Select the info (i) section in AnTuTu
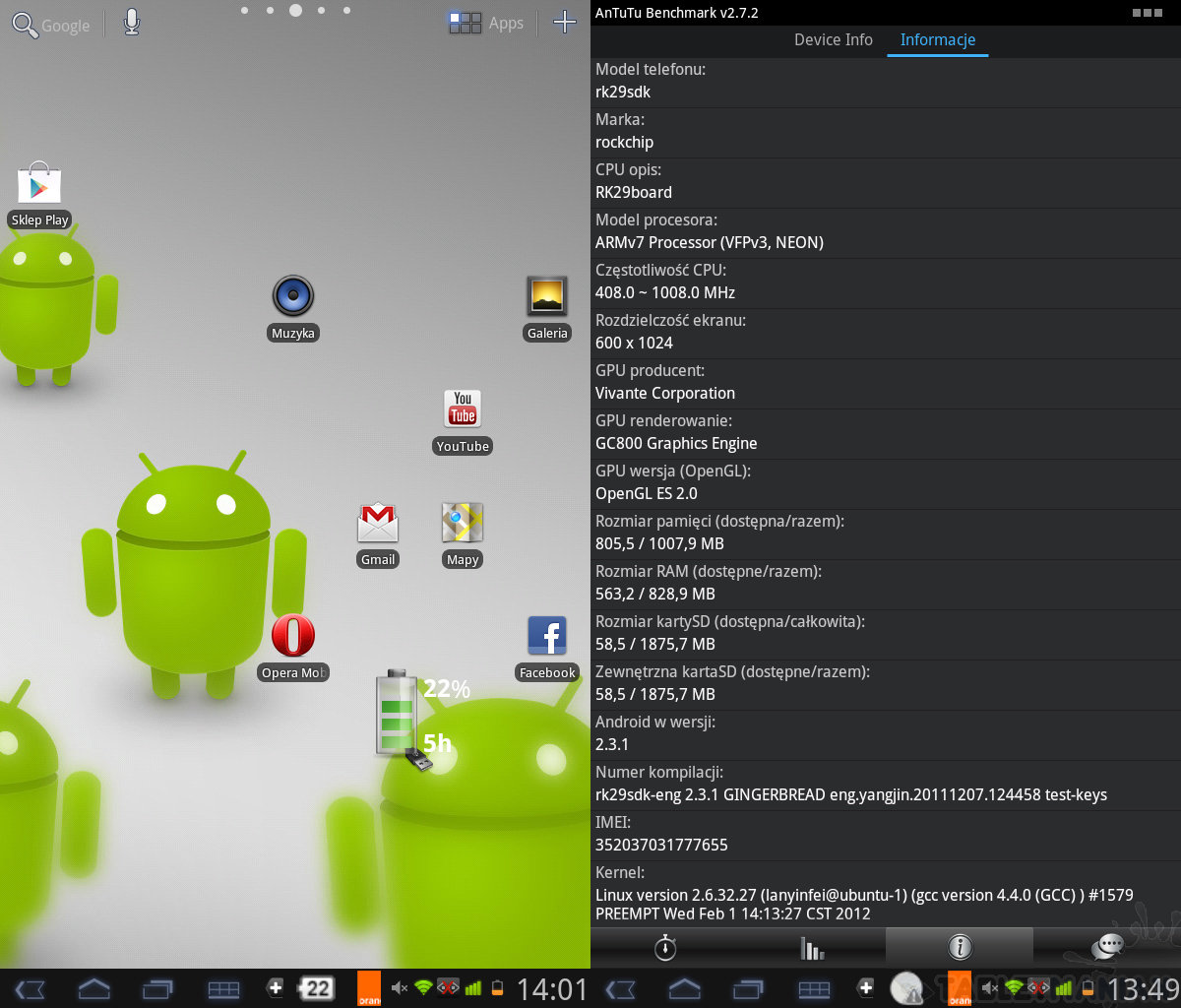Image resolution: width=1181 pixels, height=1008 pixels. (960, 947)
